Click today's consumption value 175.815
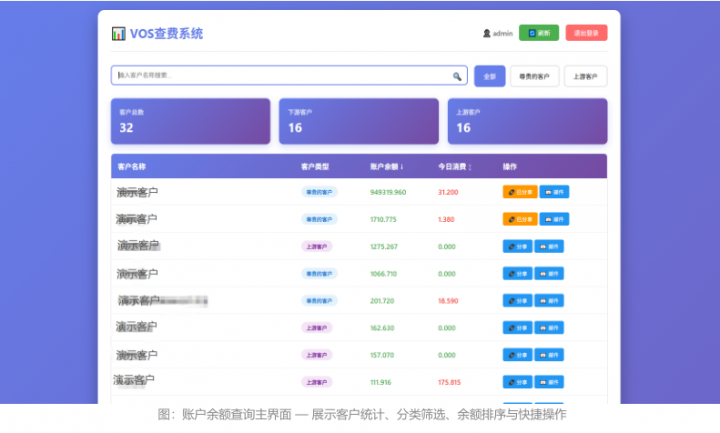The image size is (720, 433). tap(450, 382)
